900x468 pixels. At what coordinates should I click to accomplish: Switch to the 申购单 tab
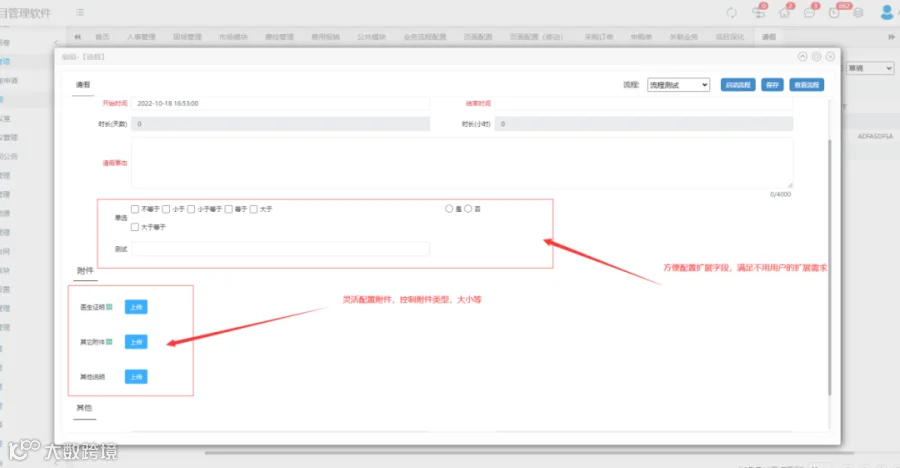641,37
